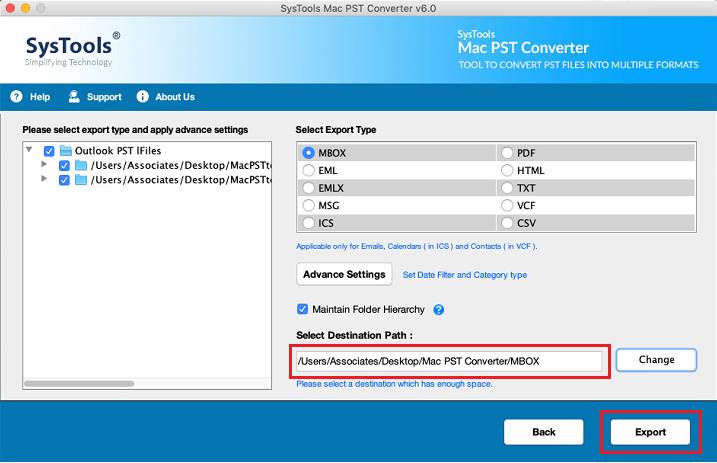This screenshot has height=463, width=717.
Task: Select the PDF export type
Action: pyautogui.click(x=507, y=153)
